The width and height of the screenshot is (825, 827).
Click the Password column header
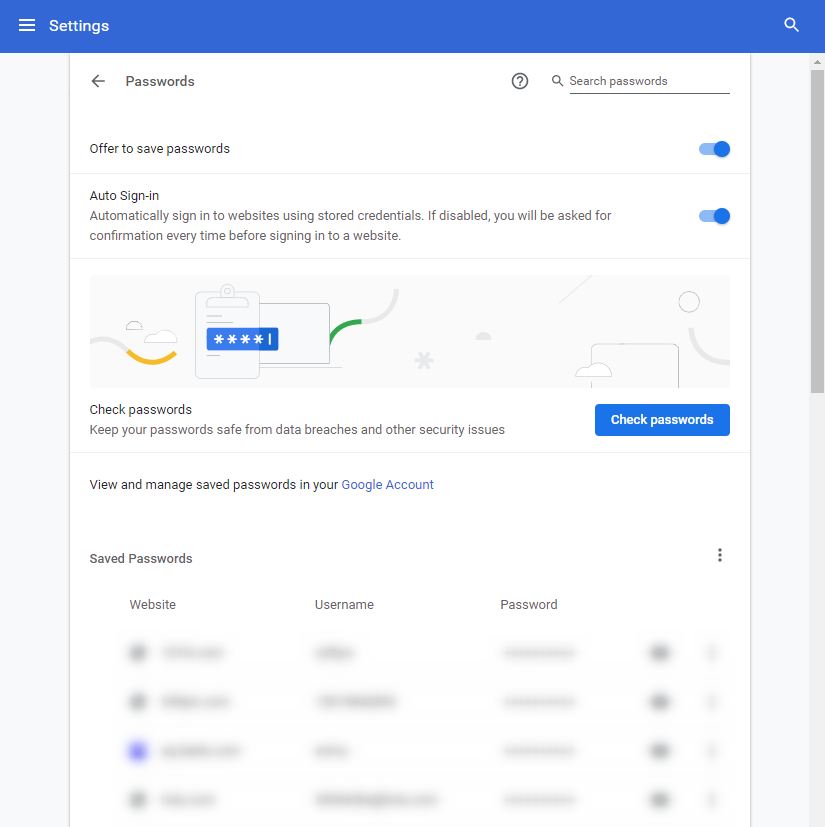[529, 604]
